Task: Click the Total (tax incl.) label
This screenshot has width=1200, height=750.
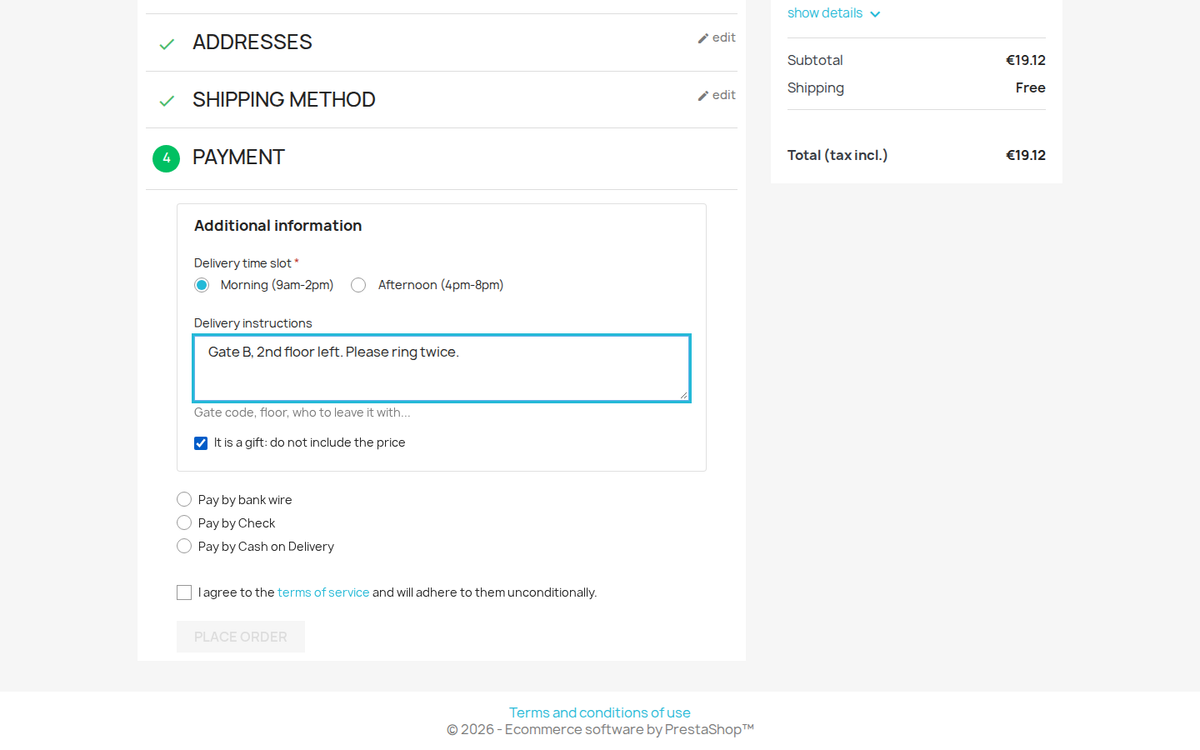Action: [838, 155]
